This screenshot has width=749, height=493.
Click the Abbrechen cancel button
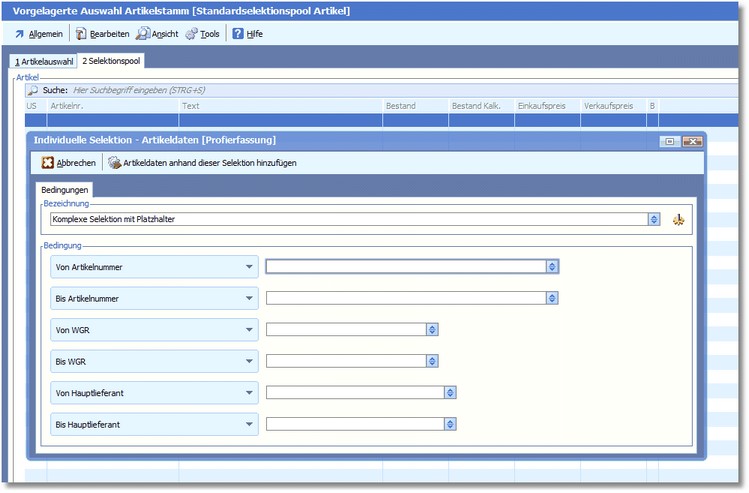tap(68, 162)
